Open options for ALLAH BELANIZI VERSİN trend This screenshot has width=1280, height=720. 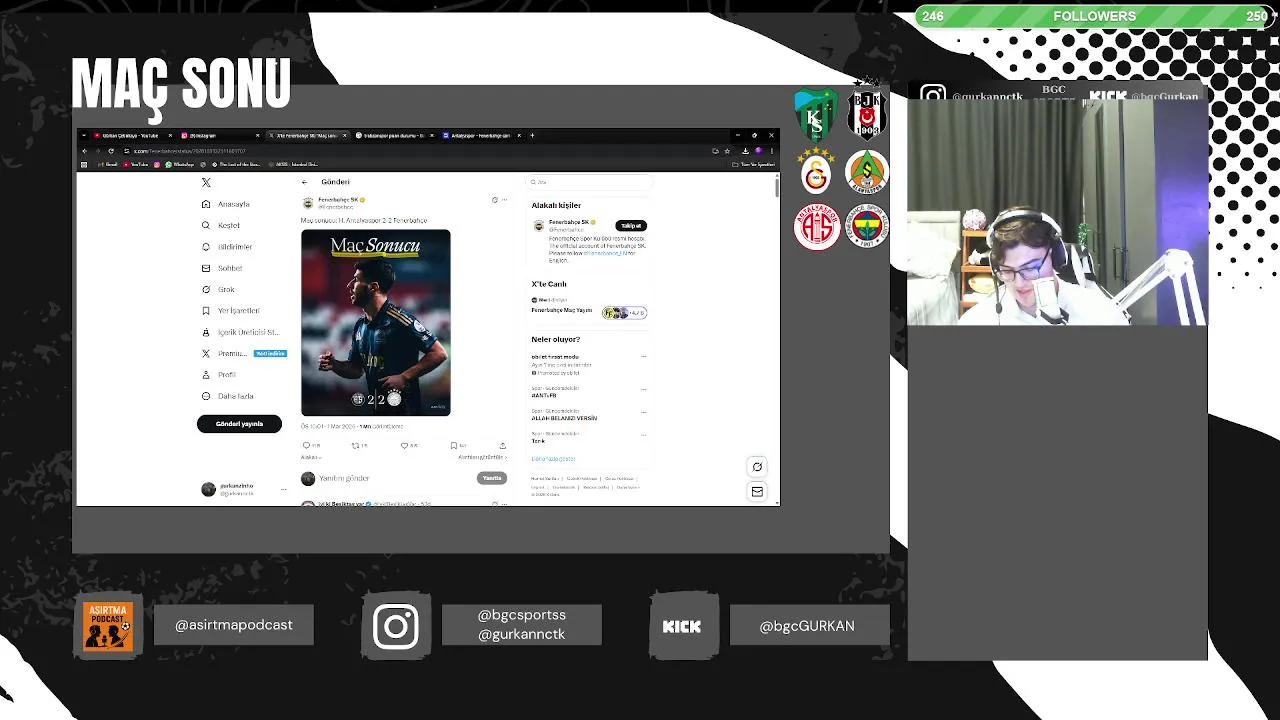point(643,411)
